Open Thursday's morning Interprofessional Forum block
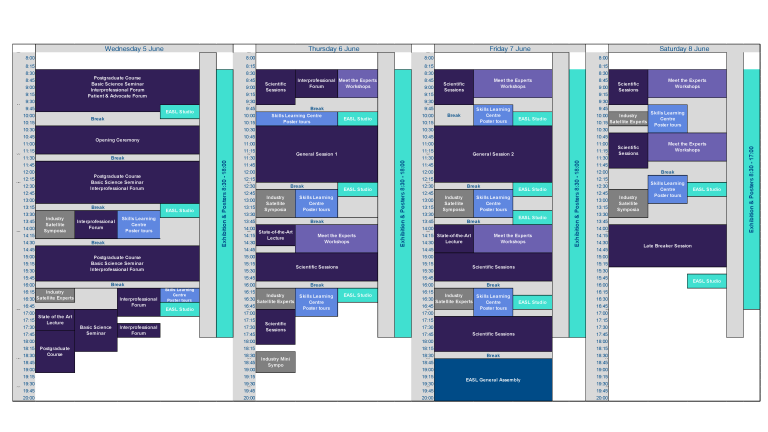768x432 pixels. tap(316, 83)
